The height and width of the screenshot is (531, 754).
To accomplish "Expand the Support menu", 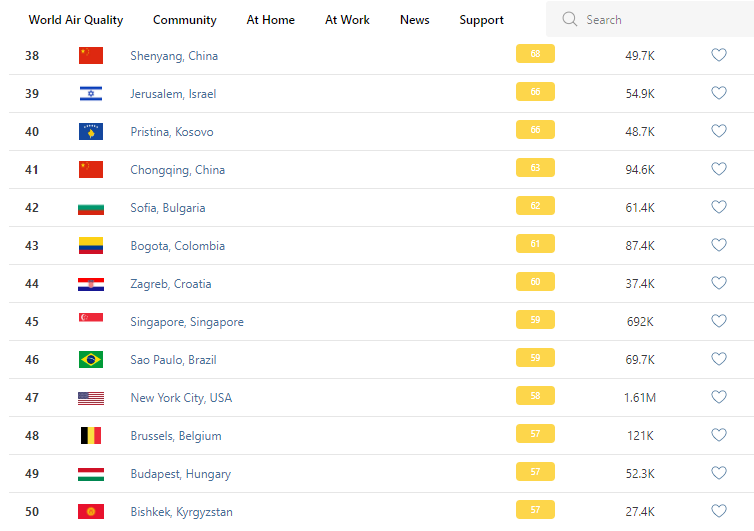I will click(x=481, y=20).
